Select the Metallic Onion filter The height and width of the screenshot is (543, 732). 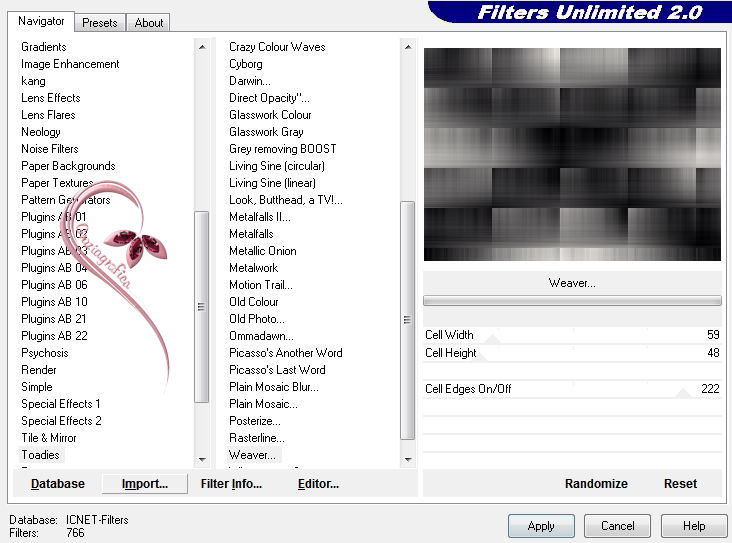262,251
